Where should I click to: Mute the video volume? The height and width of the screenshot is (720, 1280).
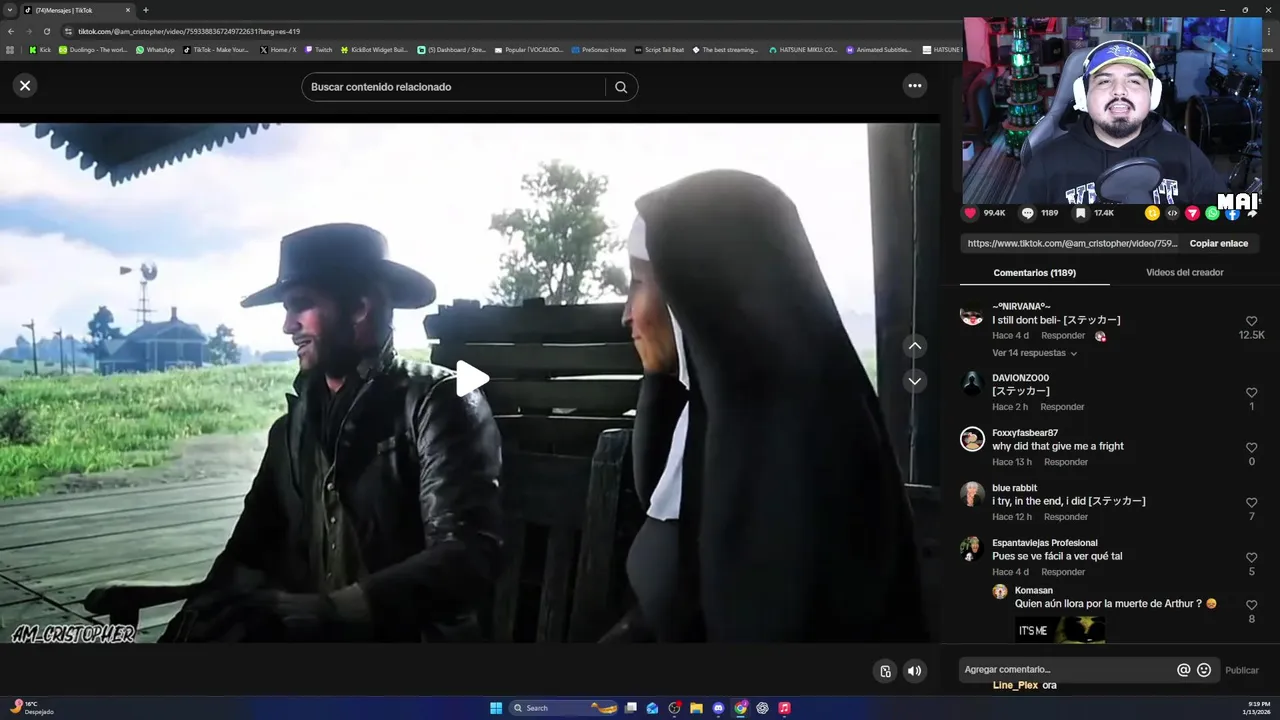point(914,671)
